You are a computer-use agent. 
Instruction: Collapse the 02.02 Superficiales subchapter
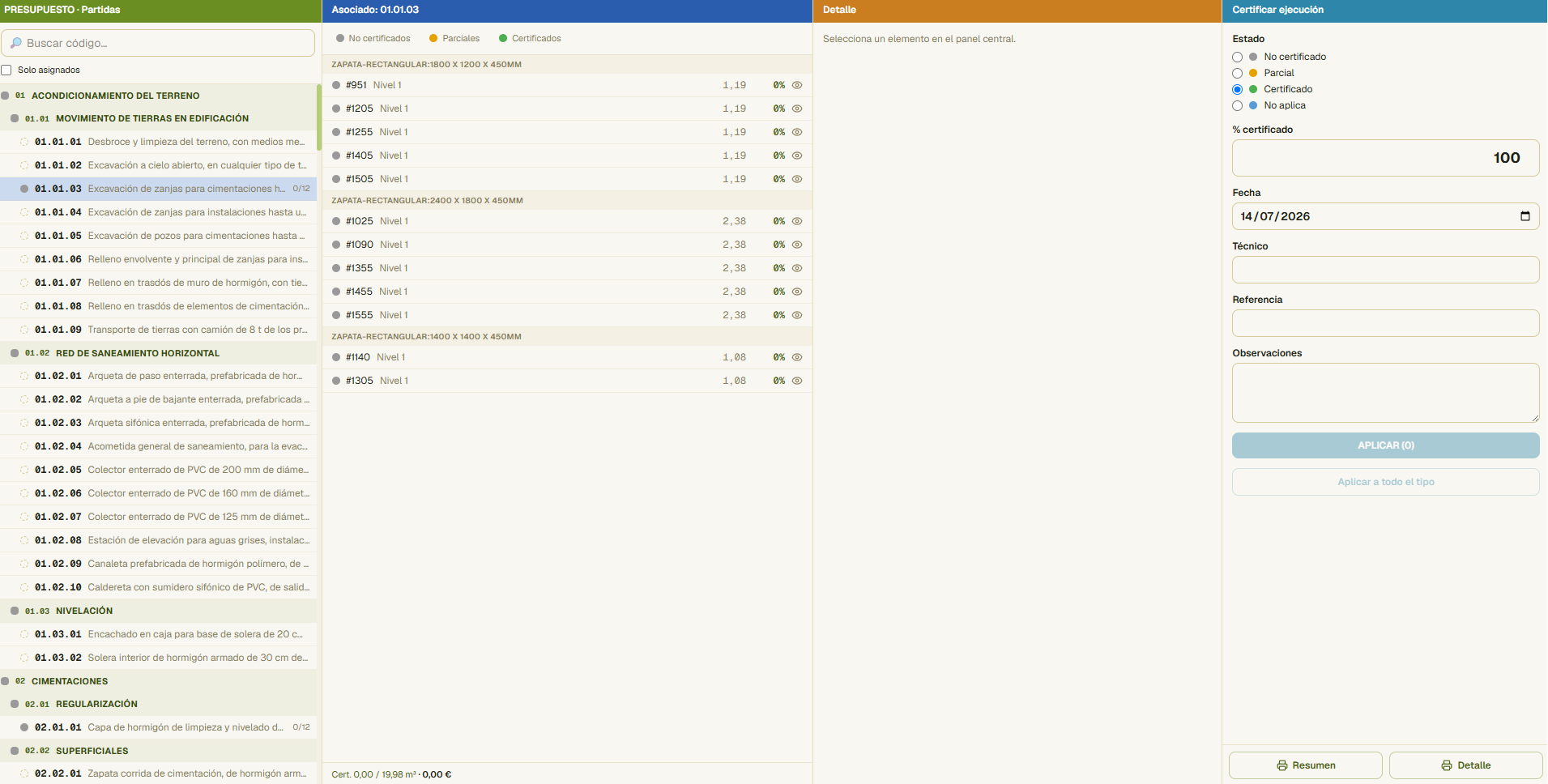coord(158,751)
